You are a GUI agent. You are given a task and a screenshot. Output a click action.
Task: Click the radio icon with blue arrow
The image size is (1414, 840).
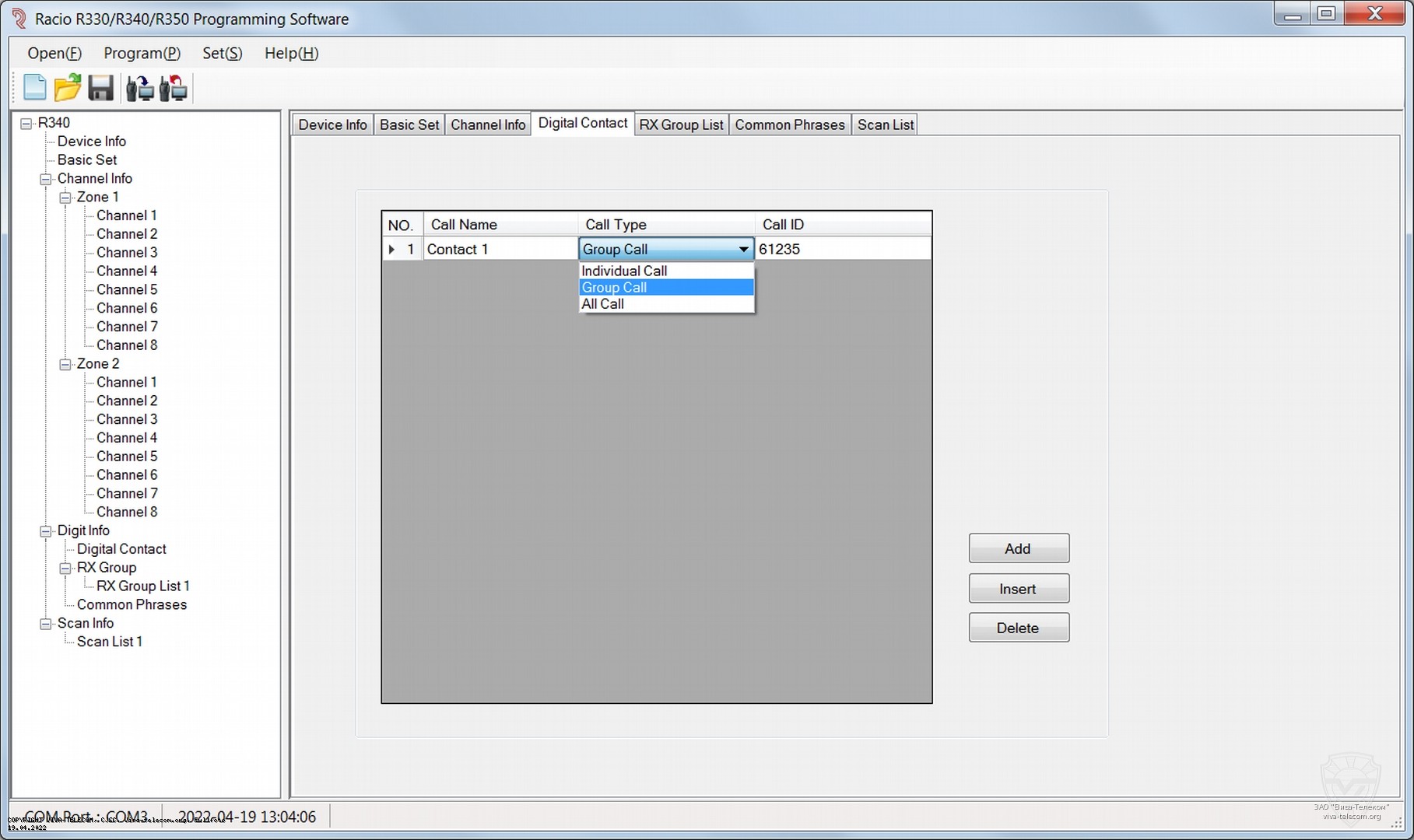coord(140,88)
